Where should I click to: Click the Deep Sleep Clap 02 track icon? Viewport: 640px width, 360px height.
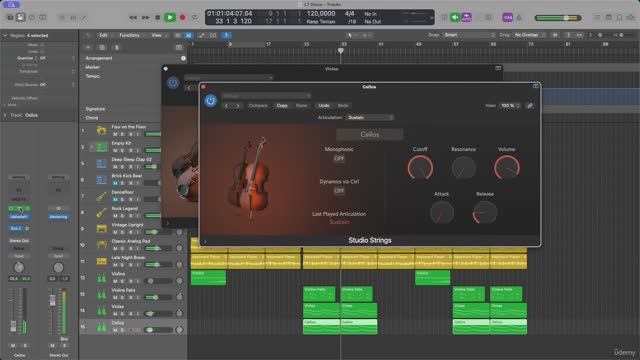101,163
